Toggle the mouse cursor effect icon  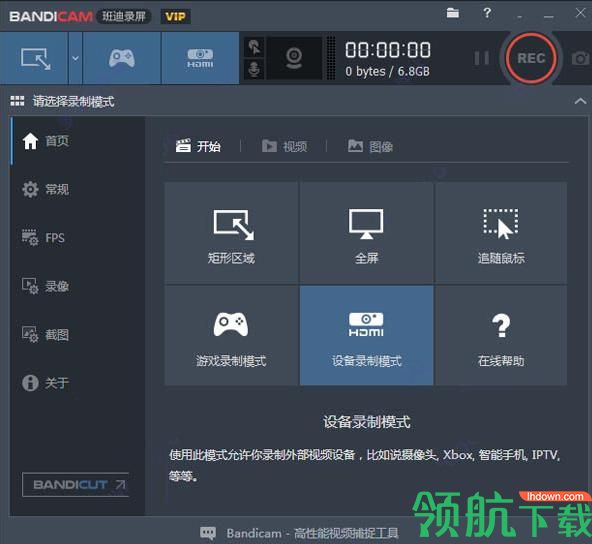254,47
